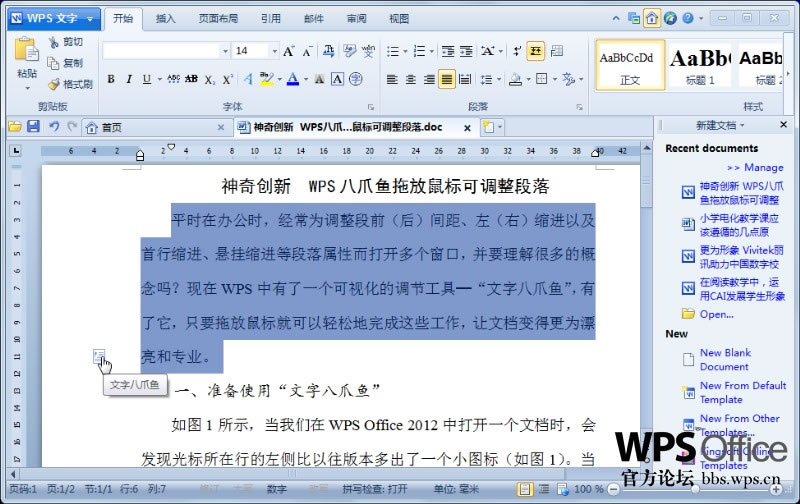The height and width of the screenshot is (504, 800).
Task: Expand underline style dropdown arrow
Action: coord(159,79)
